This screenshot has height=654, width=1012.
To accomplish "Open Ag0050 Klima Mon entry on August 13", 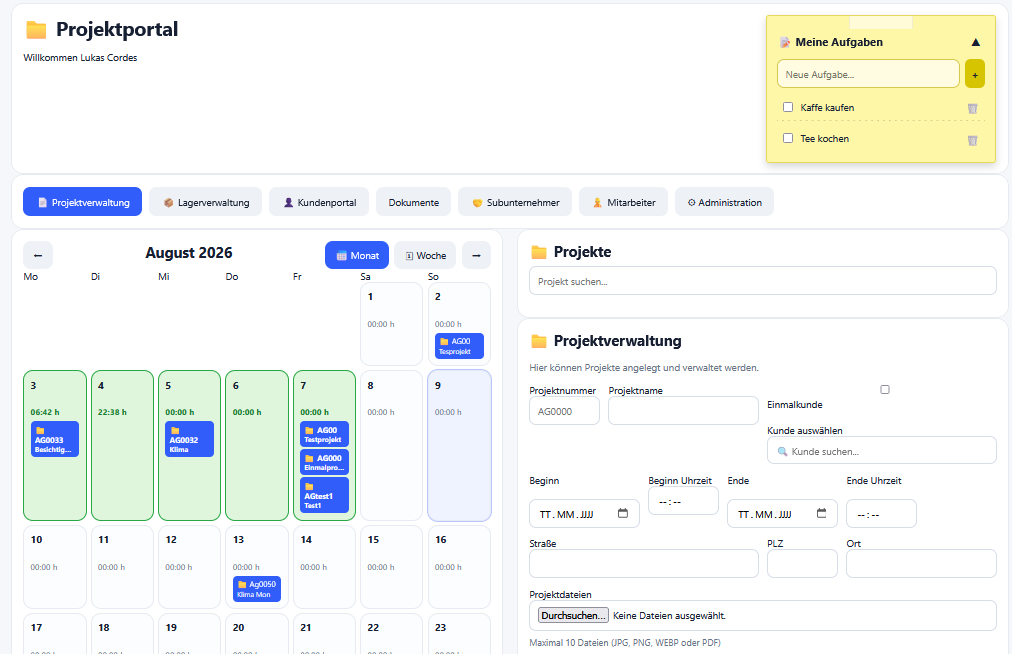I will click(257, 589).
